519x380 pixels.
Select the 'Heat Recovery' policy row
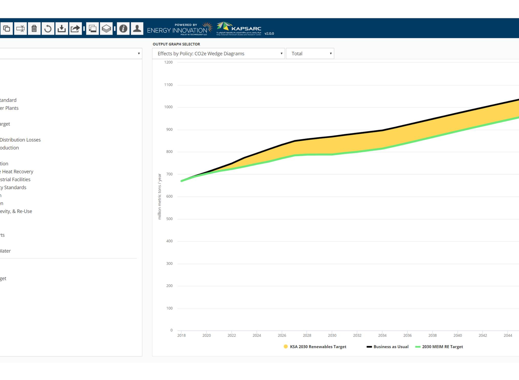(x=17, y=172)
